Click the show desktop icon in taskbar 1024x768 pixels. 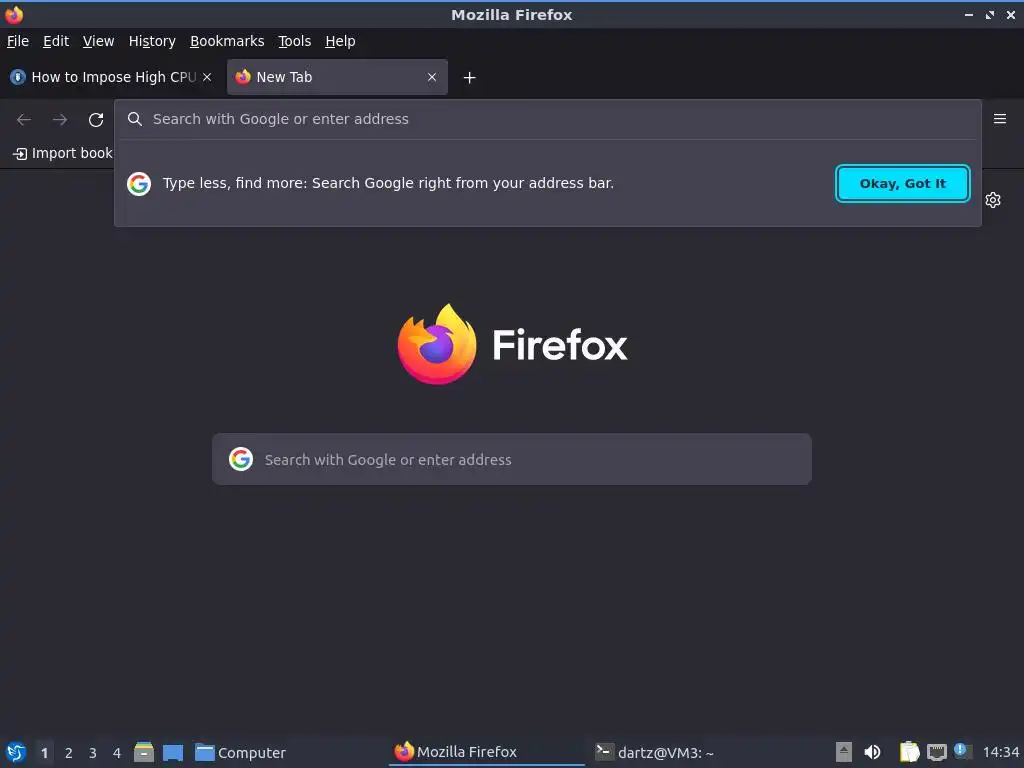(173, 752)
